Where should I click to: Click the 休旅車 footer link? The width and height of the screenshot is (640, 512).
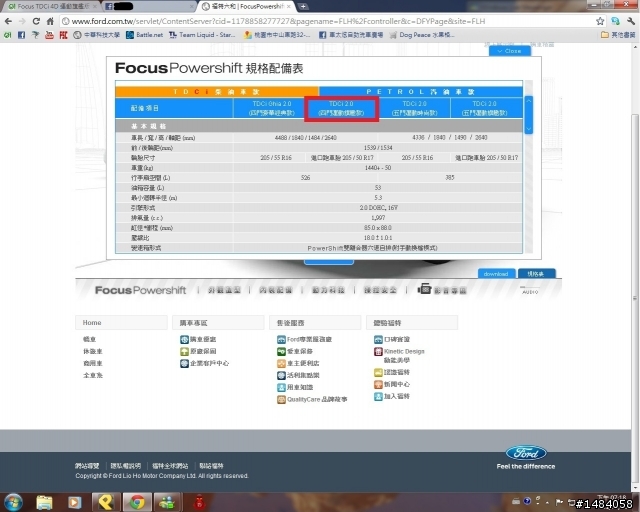click(93, 351)
